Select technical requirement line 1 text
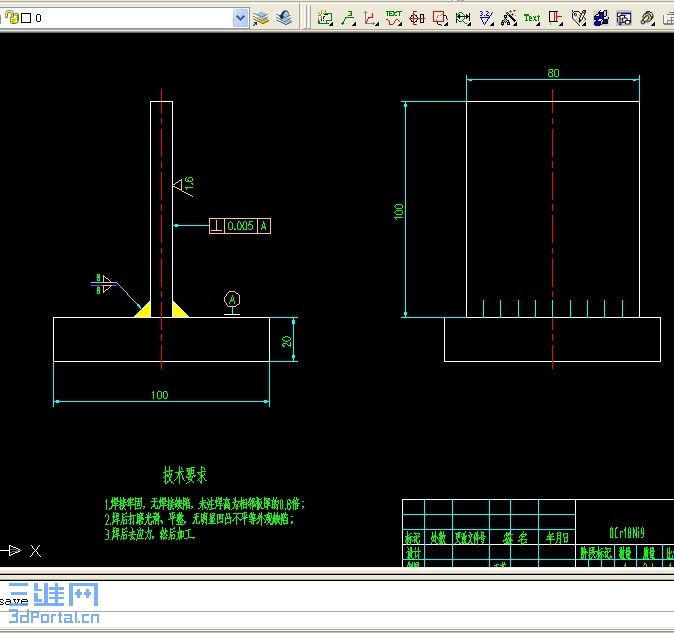 pos(205,504)
